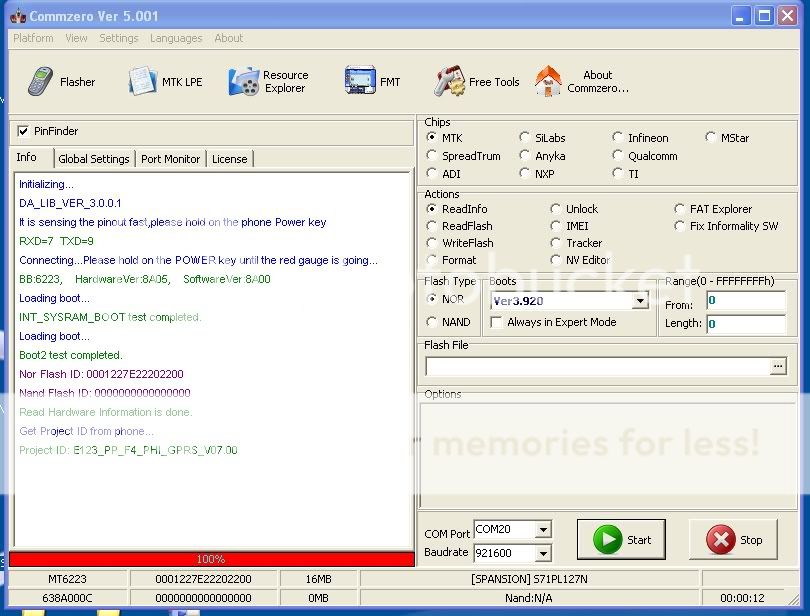Open the COM Port dropdown
This screenshot has height=616, width=810.
[x=543, y=530]
